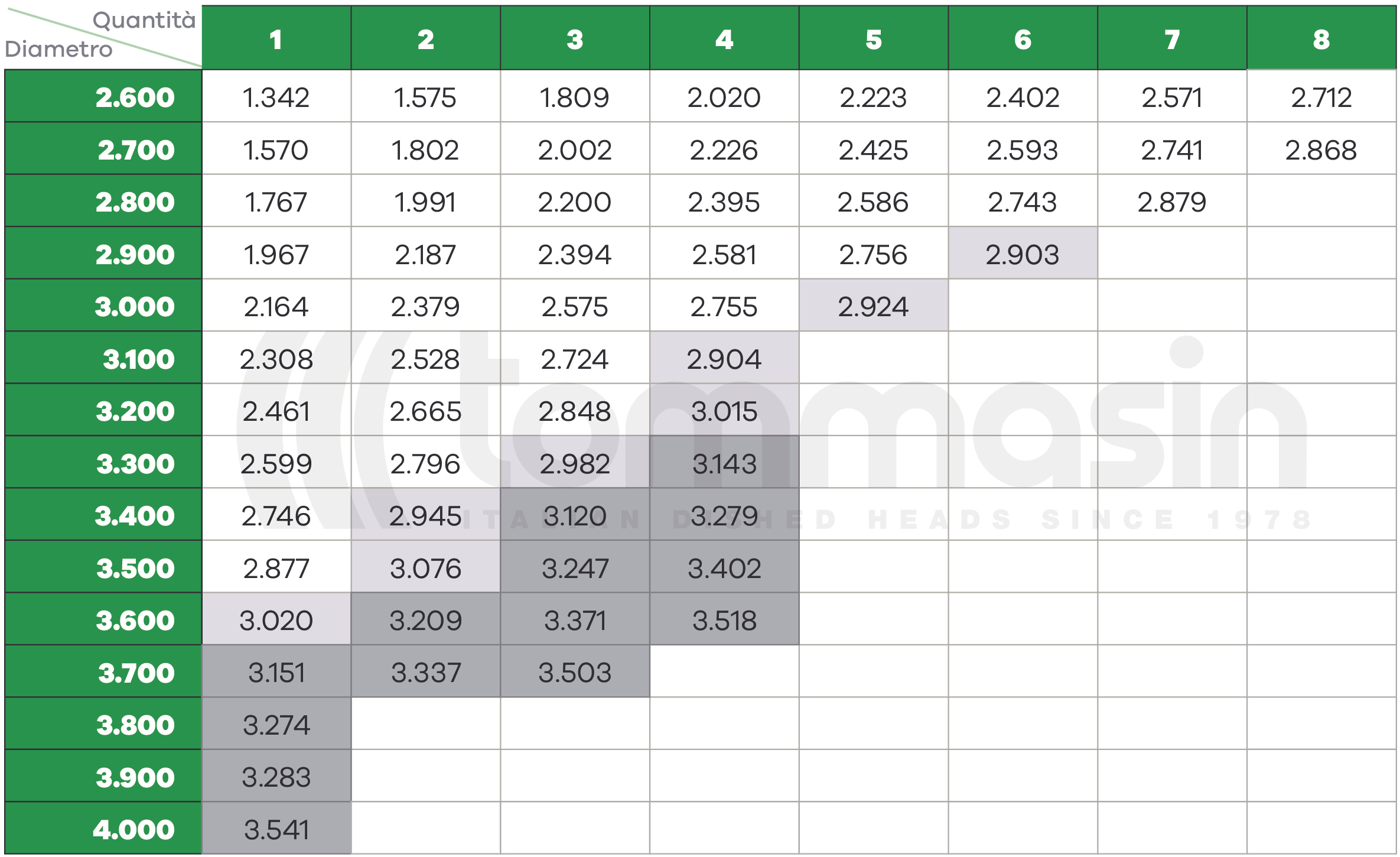Click the 3.000 diameter row header
Viewport: 1400px width, 857px height.
point(103,306)
